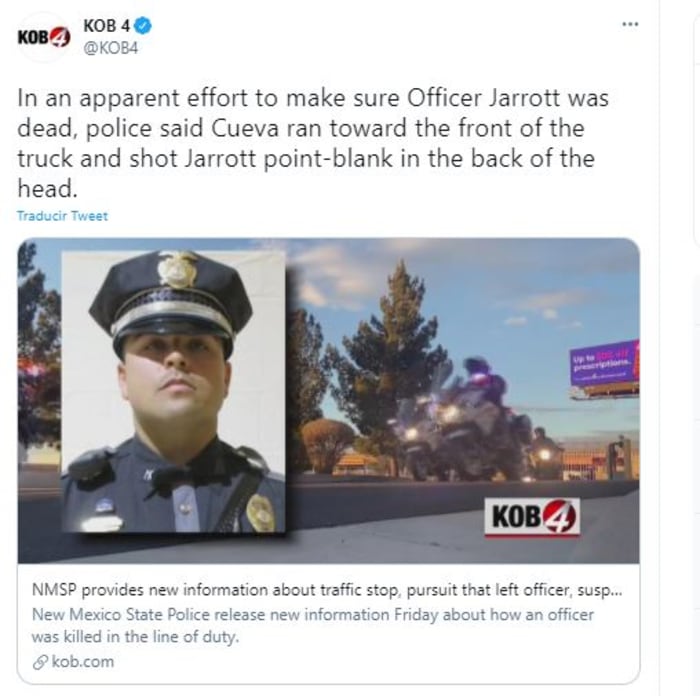Open the tweet's three-dot more options menu
Viewport: 700px width, 696px height.
630,24
